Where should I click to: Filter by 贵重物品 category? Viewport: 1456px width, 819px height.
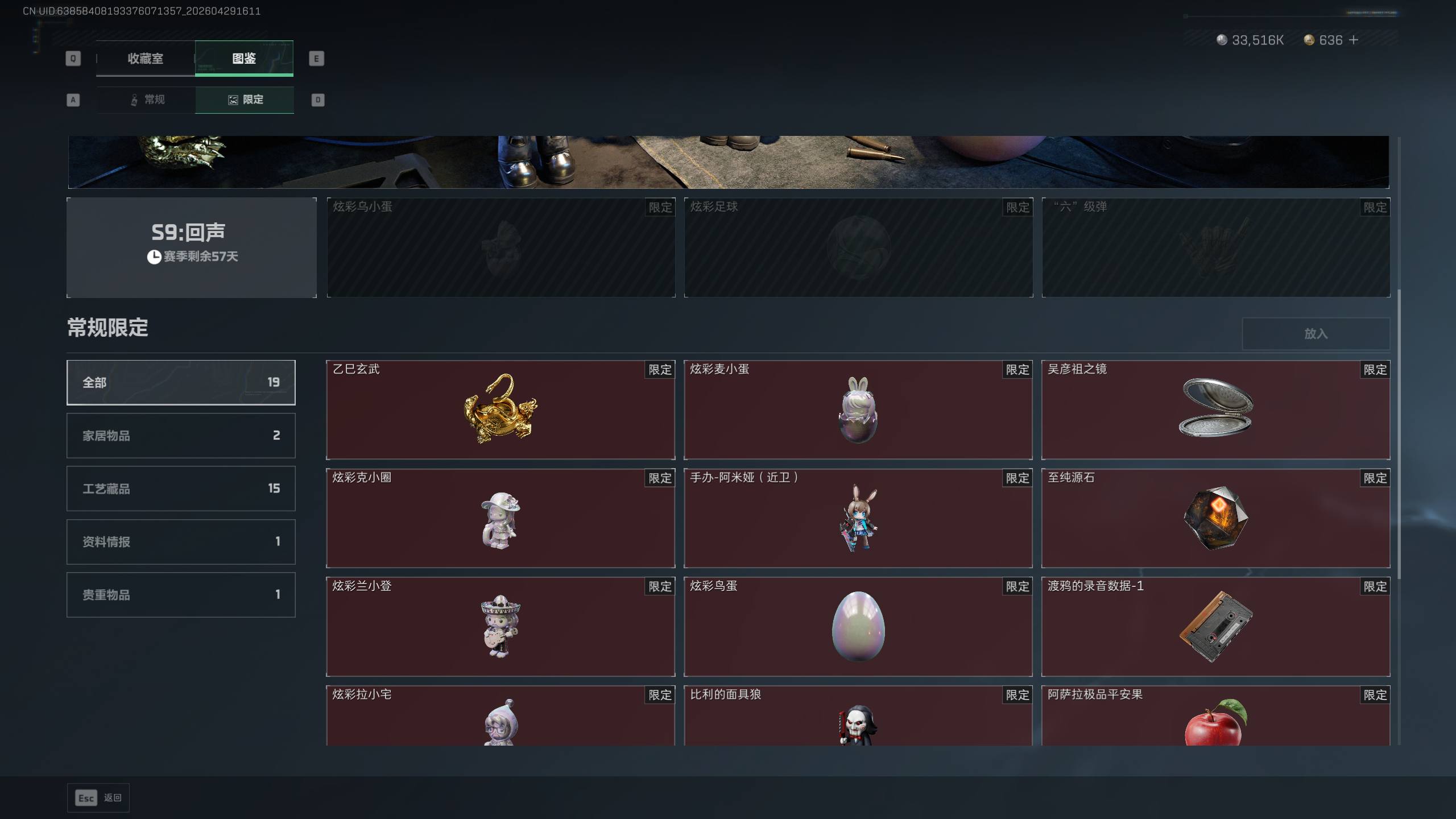tap(181, 594)
